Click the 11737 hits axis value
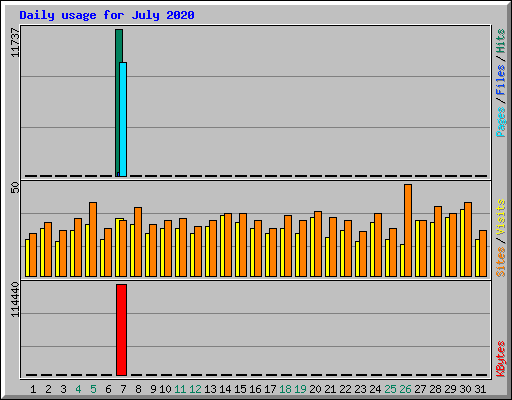 (x=15, y=42)
